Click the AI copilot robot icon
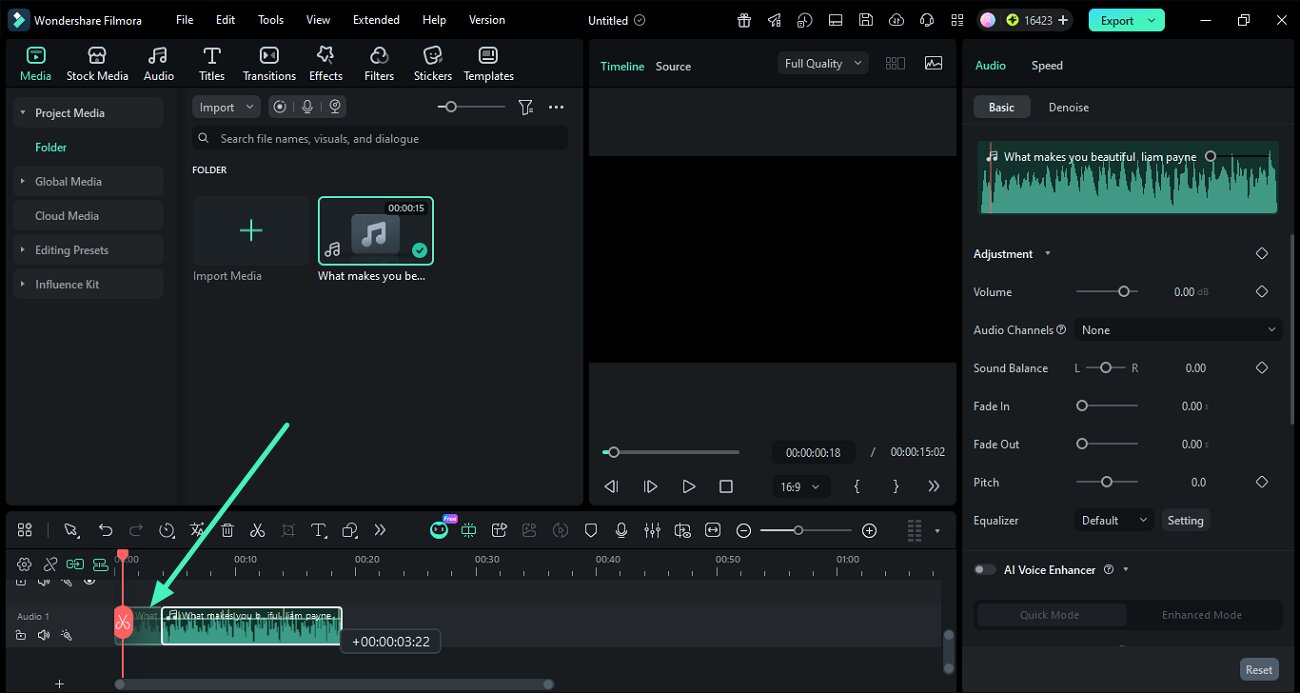Image resolution: width=1300 pixels, height=693 pixels. (x=439, y=530)
